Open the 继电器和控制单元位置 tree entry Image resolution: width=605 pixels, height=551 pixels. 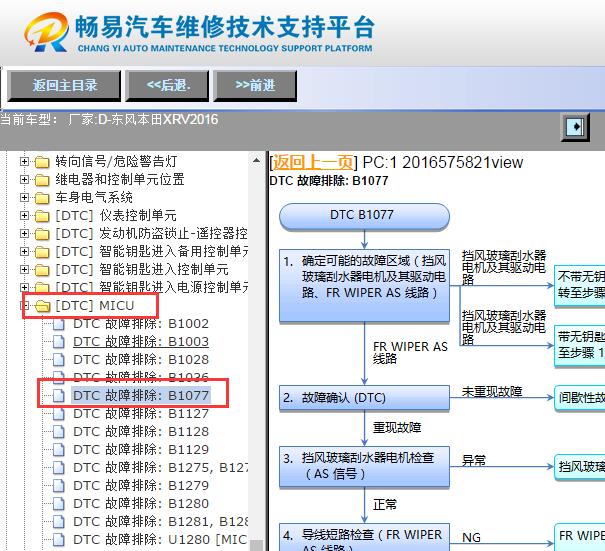point(120,179)
